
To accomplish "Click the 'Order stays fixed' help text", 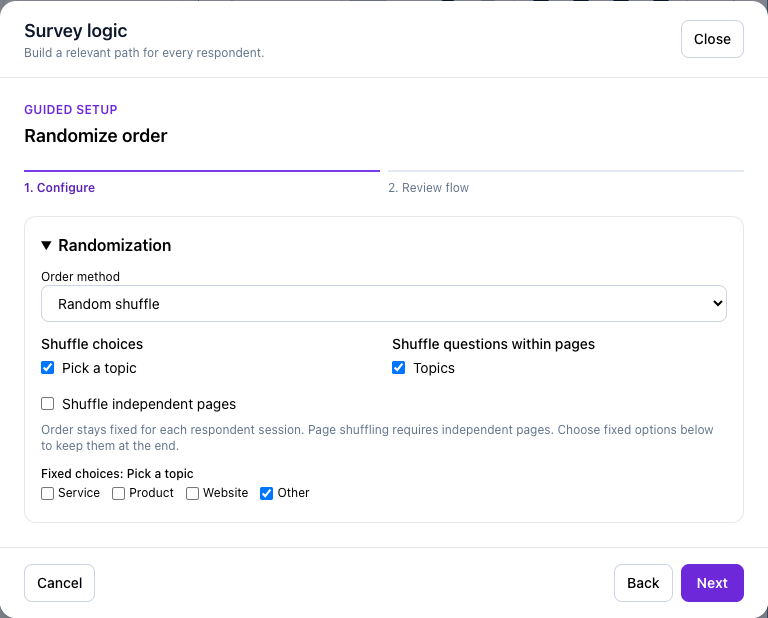I will (377, 438).
